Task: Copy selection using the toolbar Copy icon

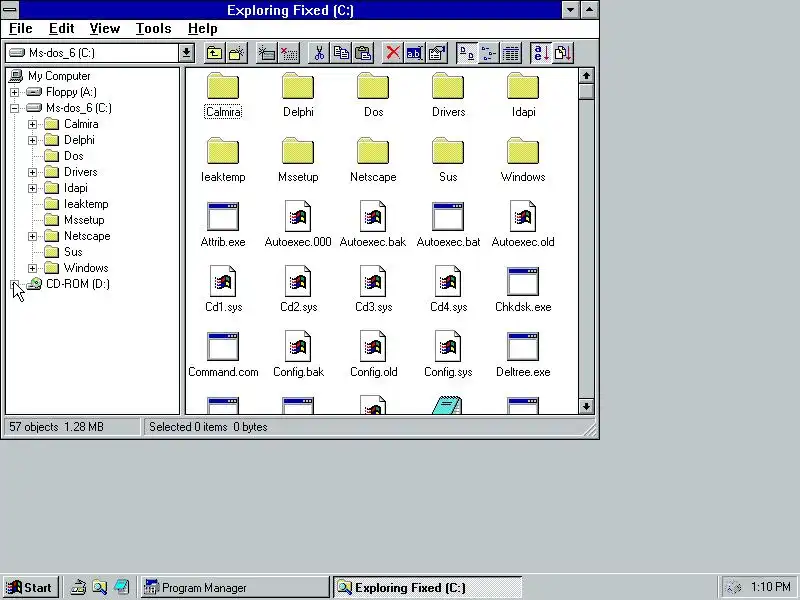Action: click(x=341, y=53)
